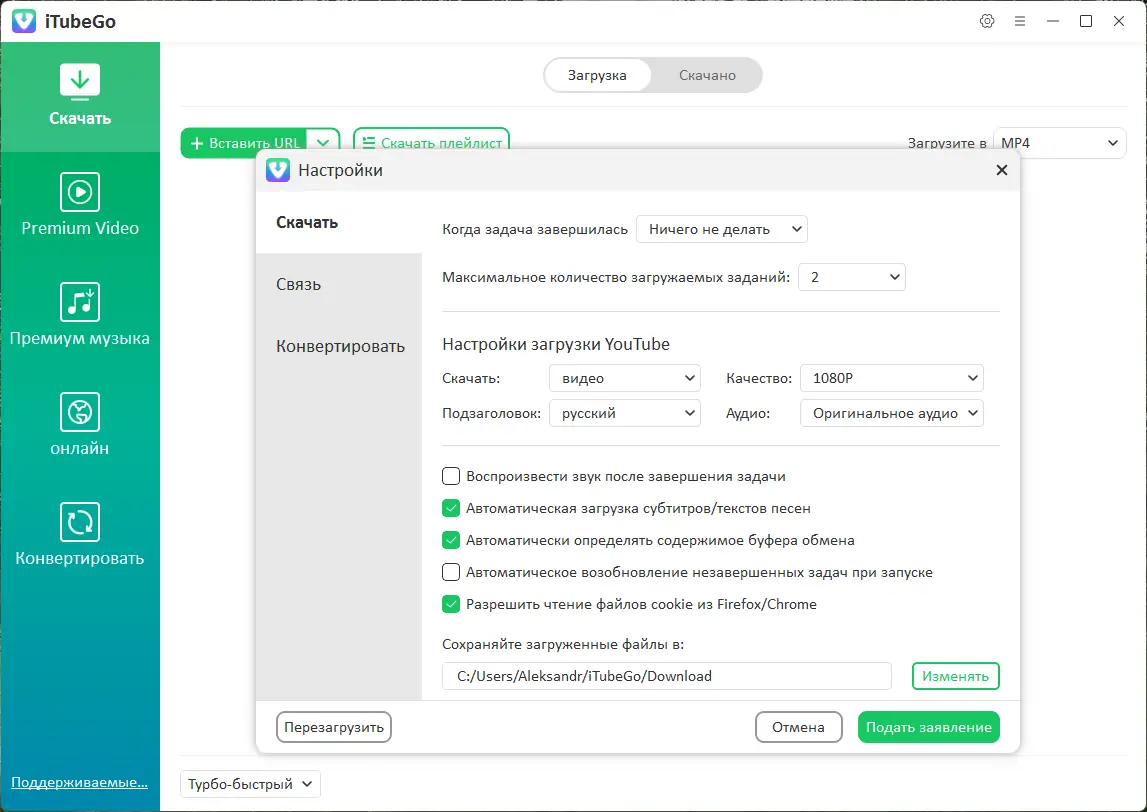The height and width of the screenshot is (812, 1147).
Task: Click the Подать заявление button
Action: [928, 727]
